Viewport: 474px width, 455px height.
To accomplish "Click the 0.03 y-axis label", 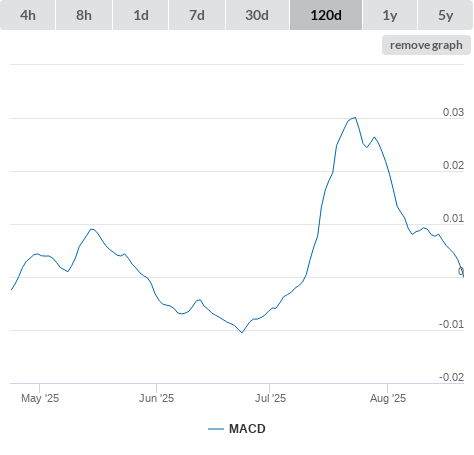I will [x=453, y=112].
